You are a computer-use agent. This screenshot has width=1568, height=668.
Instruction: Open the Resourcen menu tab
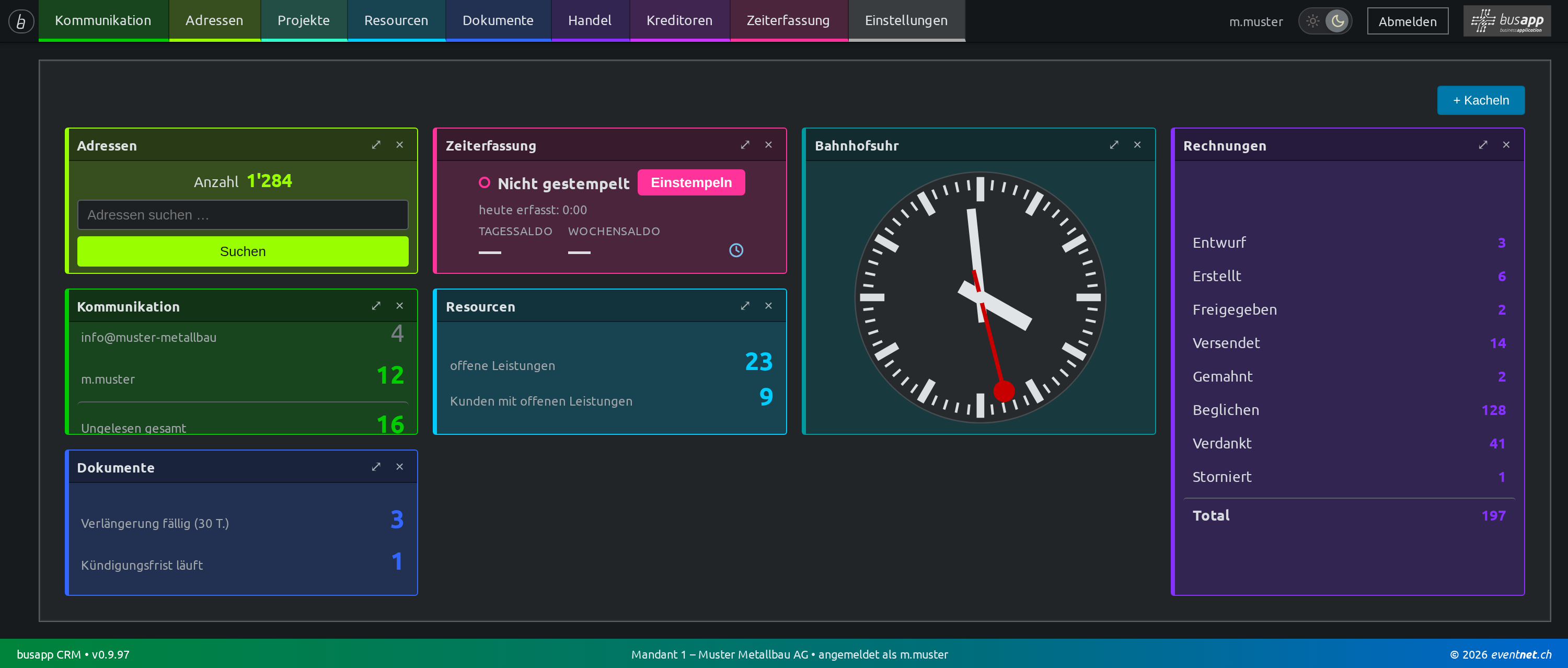click(x=396, y=21)
